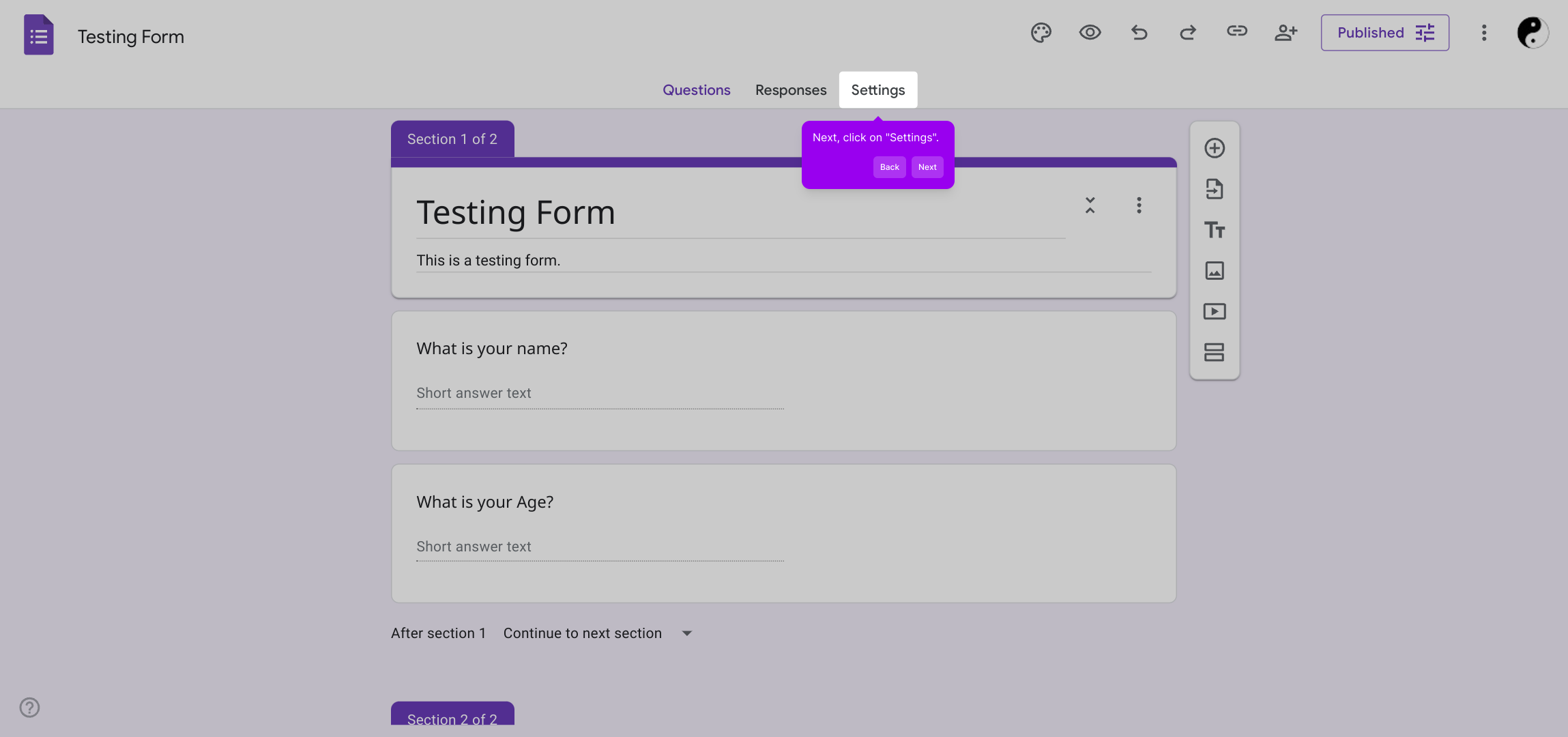Click Next in the tutorial tooltip

click(927, 167)
